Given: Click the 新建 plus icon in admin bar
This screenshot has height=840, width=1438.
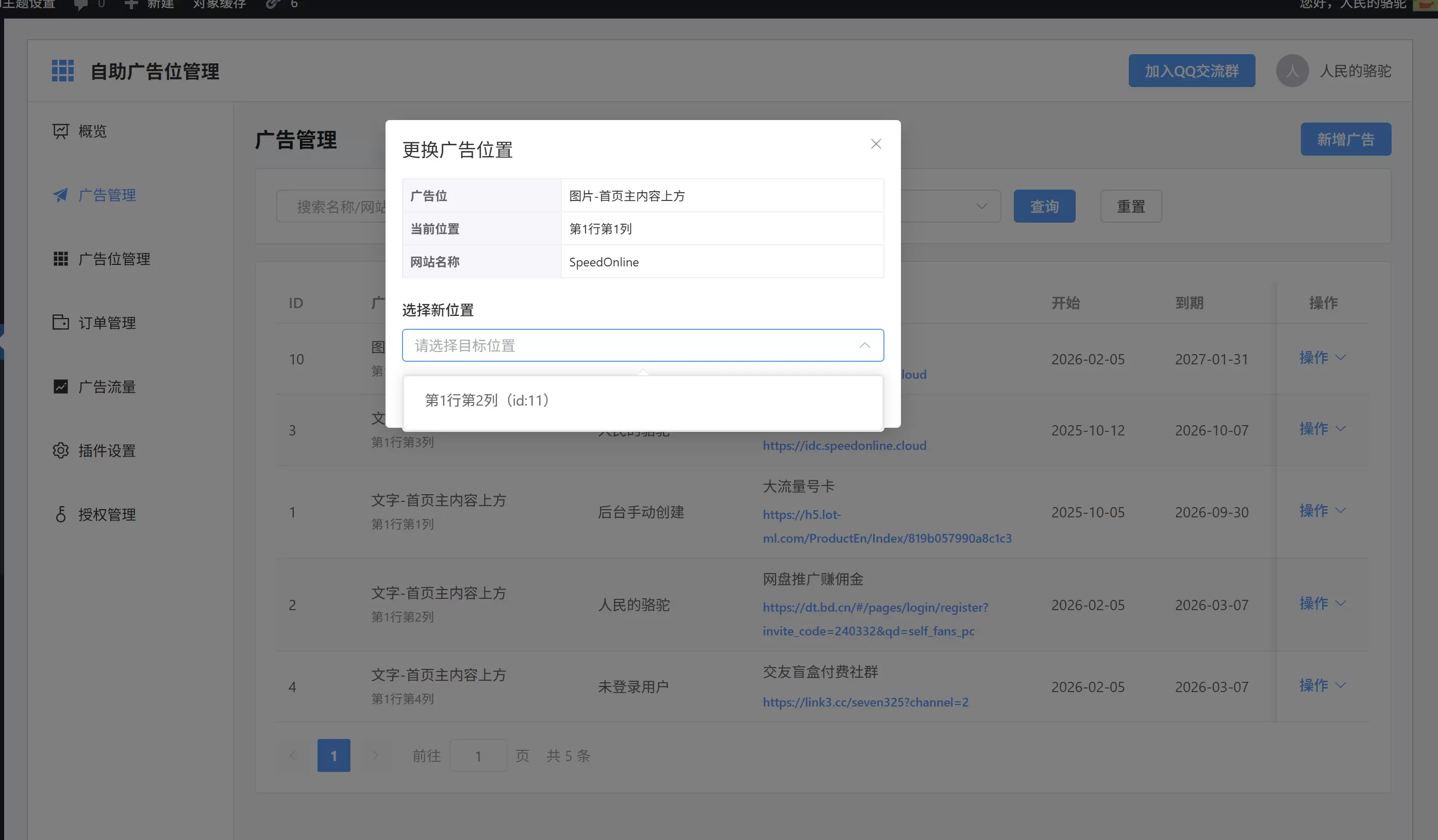Looking at the screenshot, I should pos(131,5).
